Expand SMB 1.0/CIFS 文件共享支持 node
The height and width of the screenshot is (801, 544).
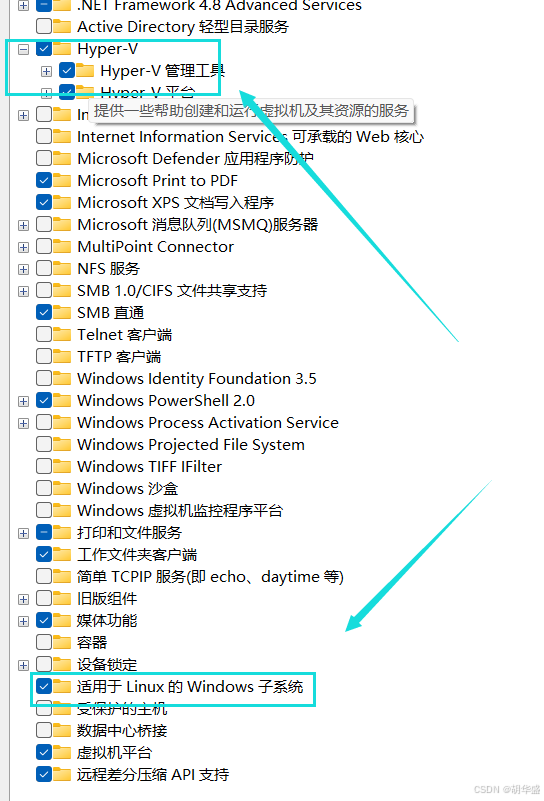(x=23, y=291)
